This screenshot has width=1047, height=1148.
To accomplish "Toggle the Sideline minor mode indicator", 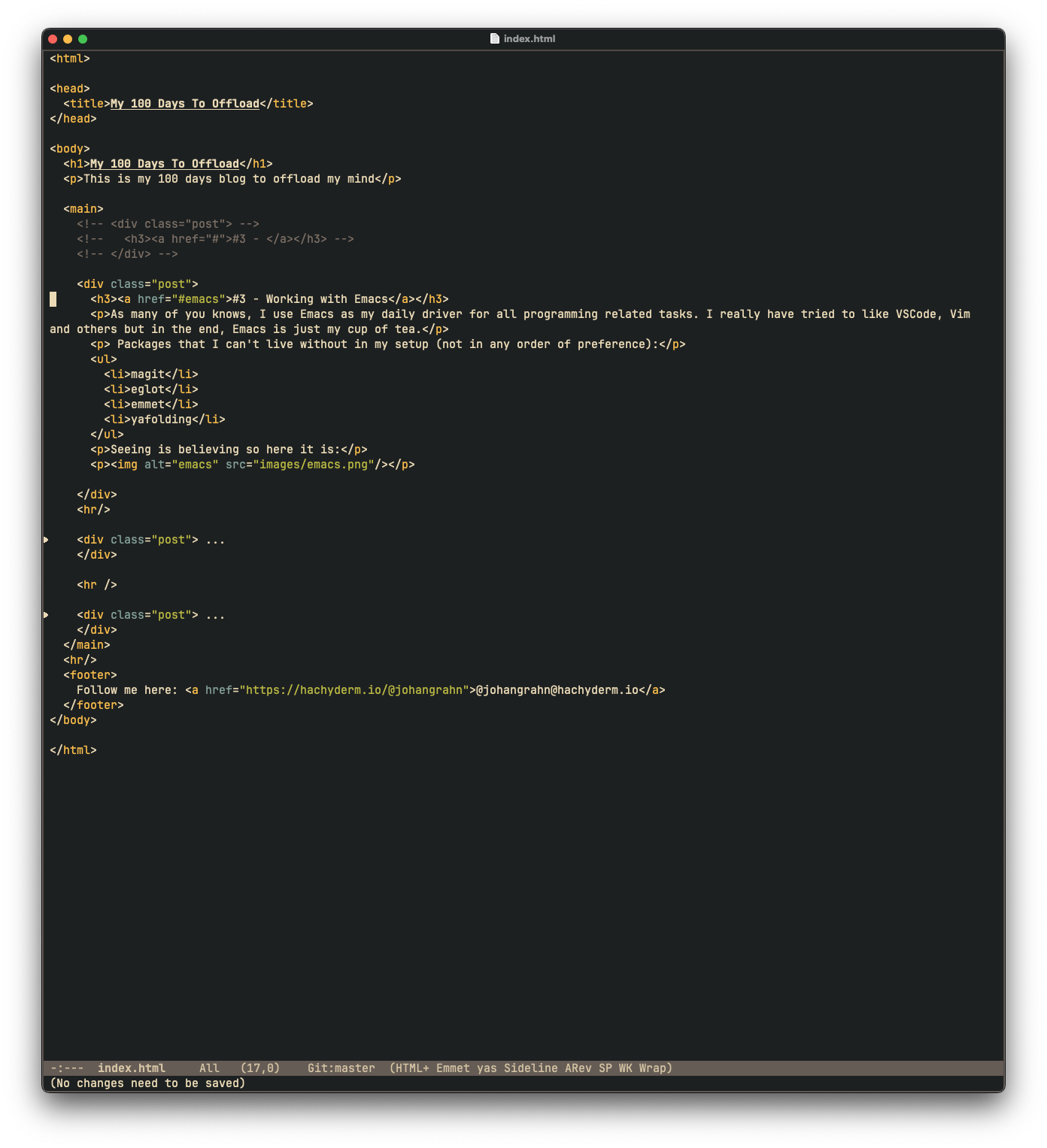I will (530, 1068).
